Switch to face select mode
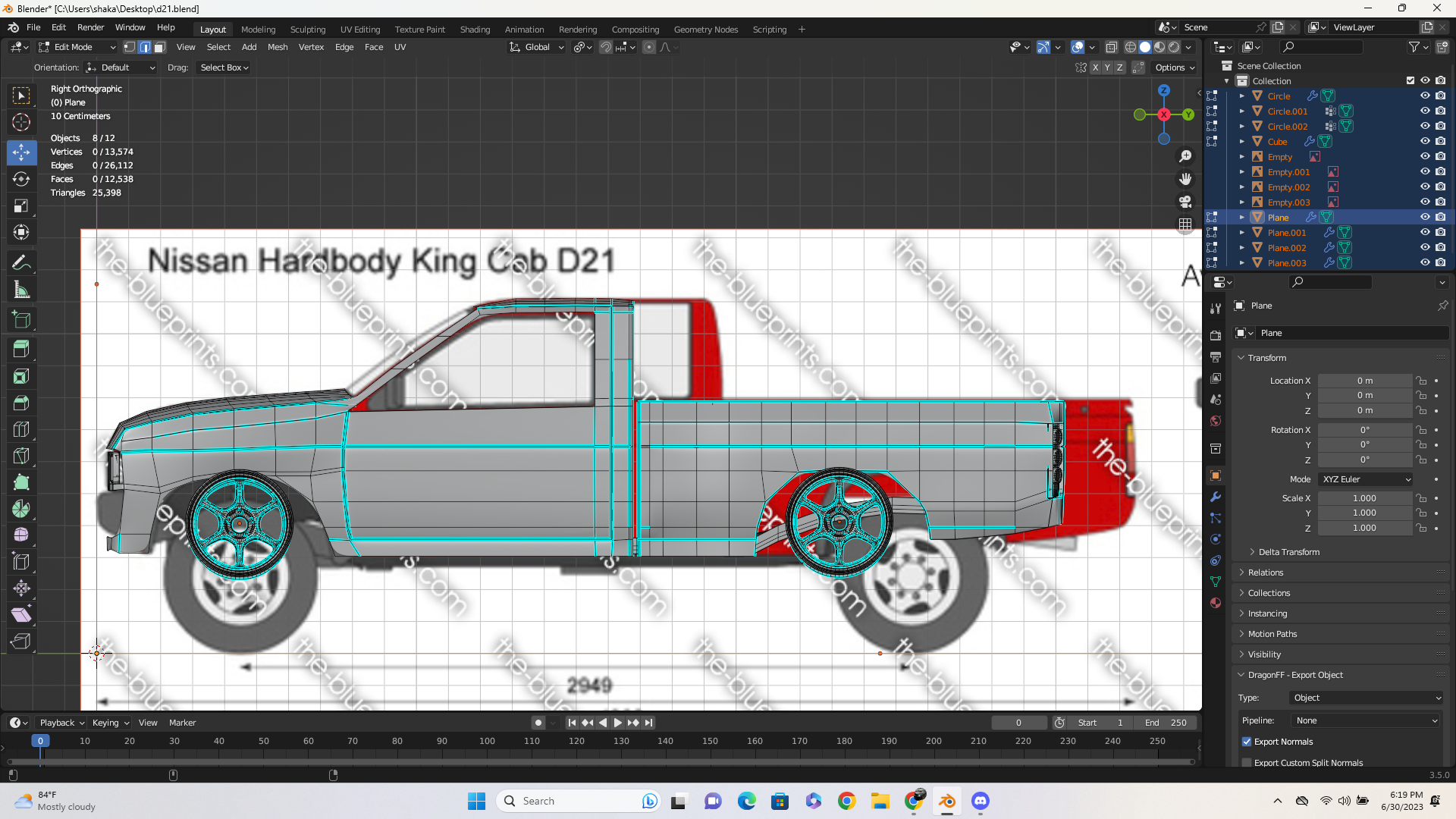Image resolution: width=1456 pixels, height=819 pixels. (x=160, y=47)
